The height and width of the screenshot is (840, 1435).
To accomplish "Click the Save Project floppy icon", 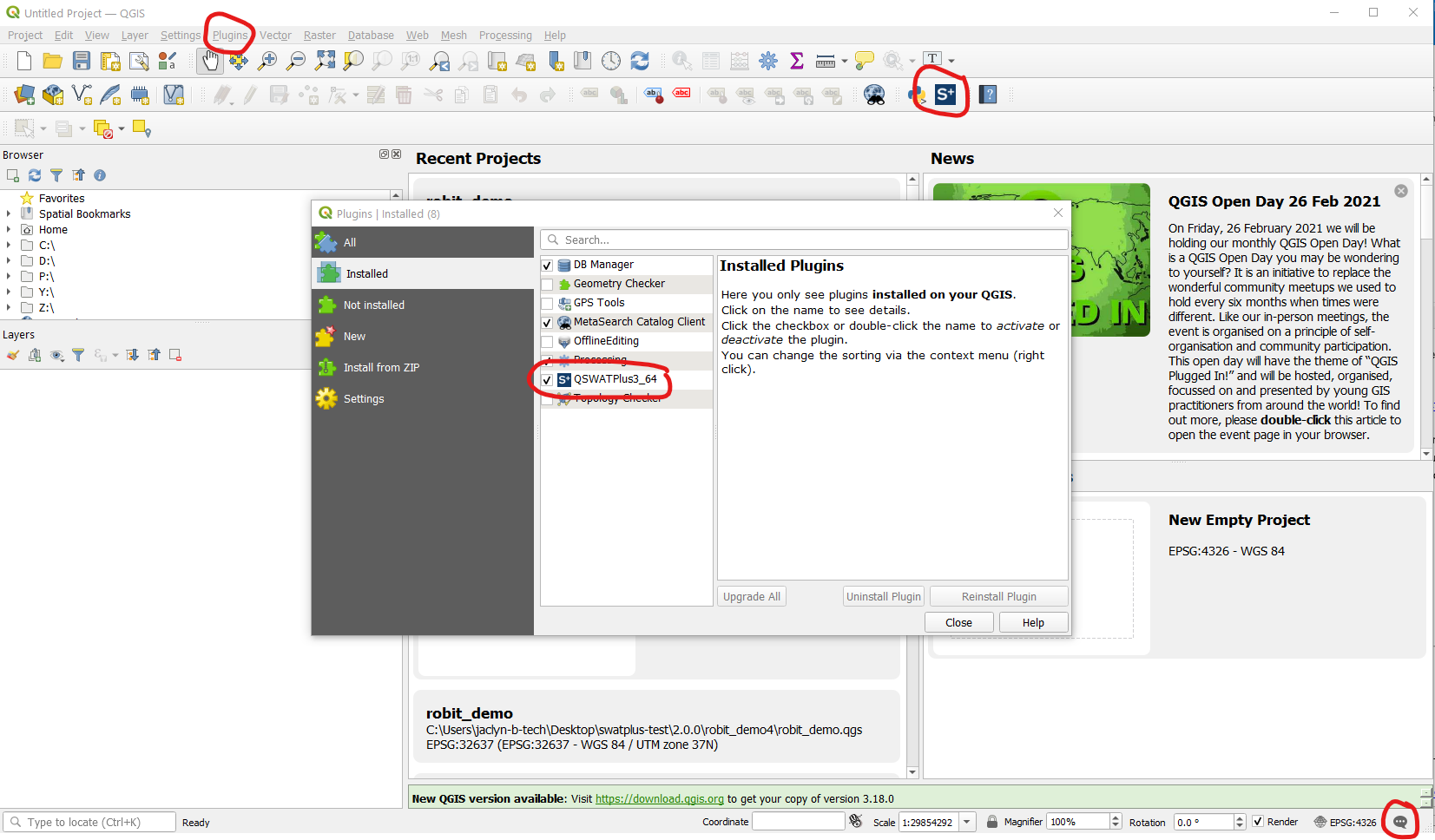I will pyautogui.click(x=82, y=61).
